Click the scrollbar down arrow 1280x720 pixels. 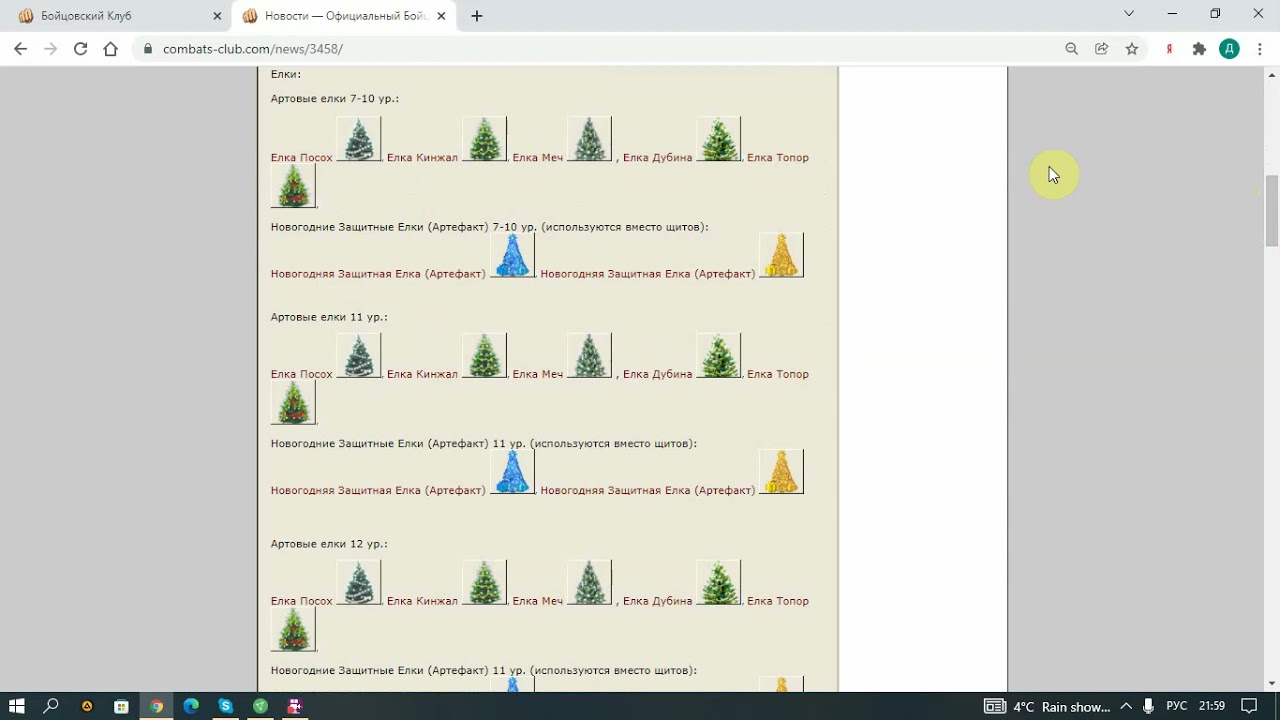pyautogui.click(x=1272, y=684)
